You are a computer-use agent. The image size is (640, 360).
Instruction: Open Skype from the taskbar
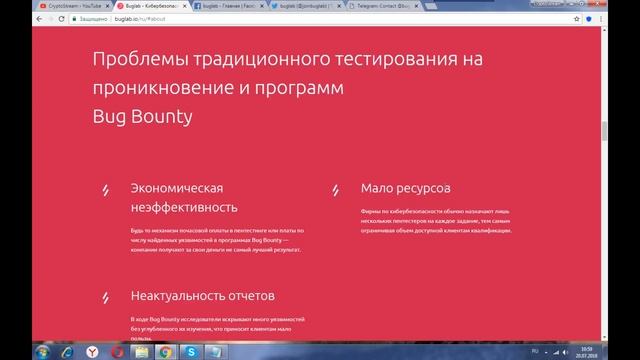191,352
